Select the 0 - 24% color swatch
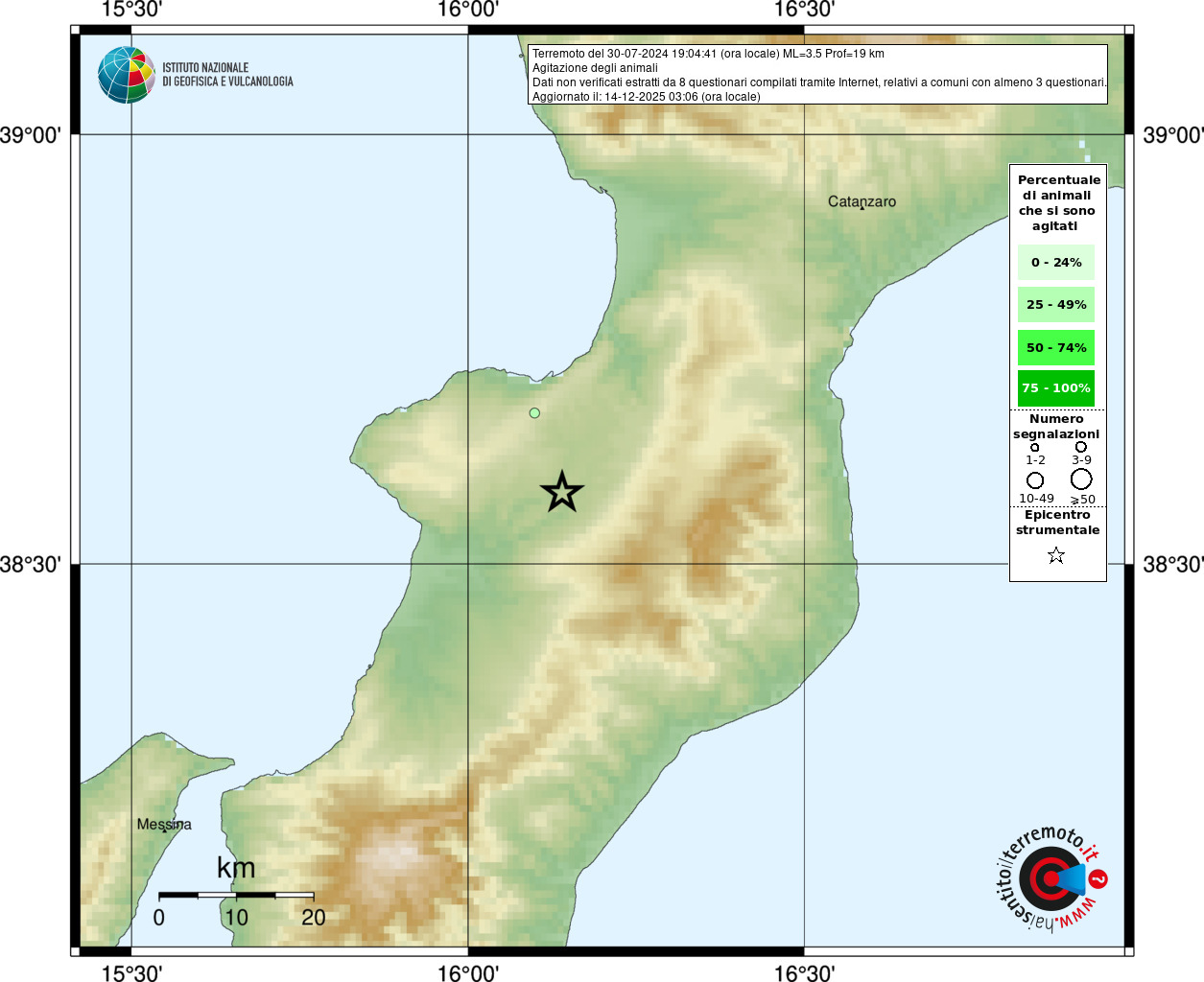 1056,263
